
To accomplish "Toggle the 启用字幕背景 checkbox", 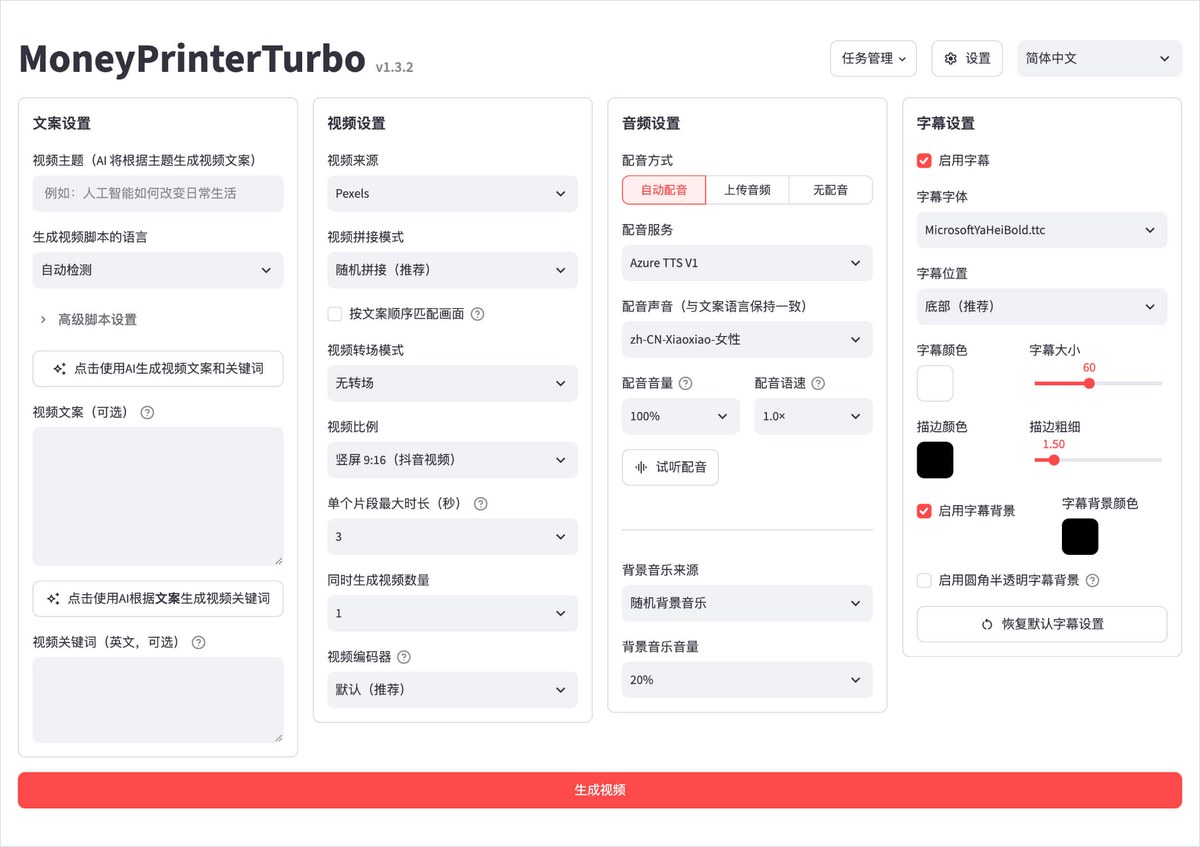I will click(x=925, y=511).
